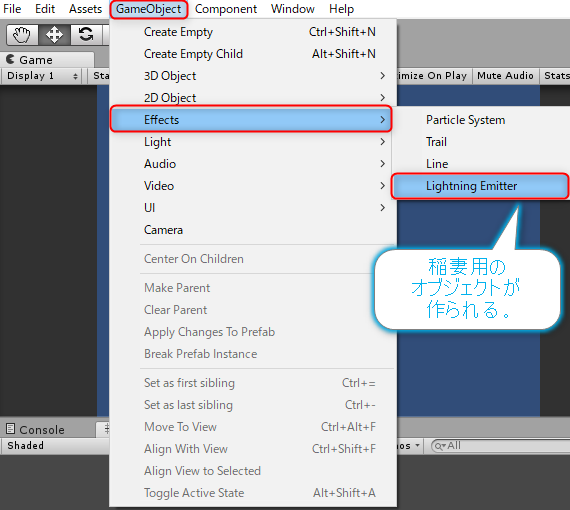The height and width of the screenshot is (510, 570).
Task: Choose Camera from GameObject menu
Action: pyautogui.click(x=253, y=230)
